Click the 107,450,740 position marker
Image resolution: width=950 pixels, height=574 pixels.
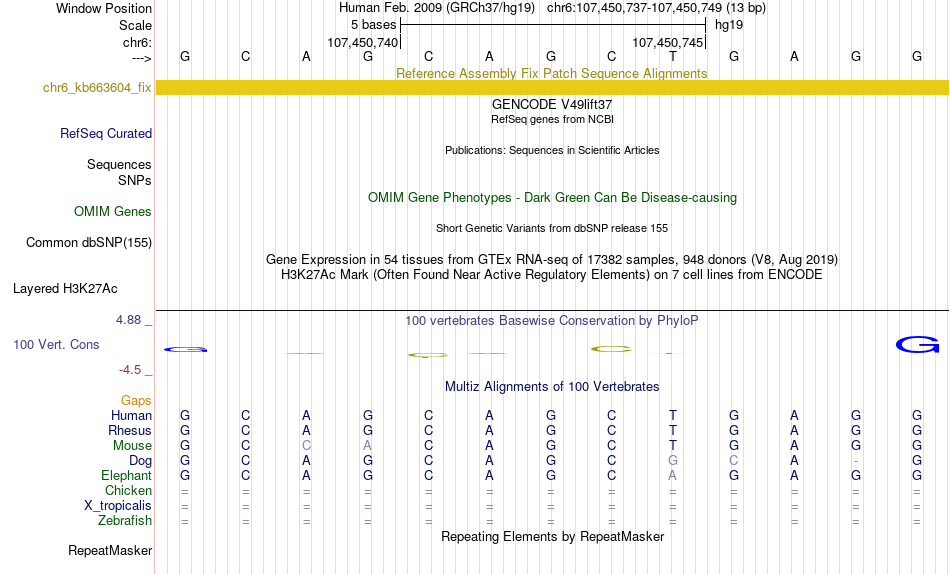point(362,42)
